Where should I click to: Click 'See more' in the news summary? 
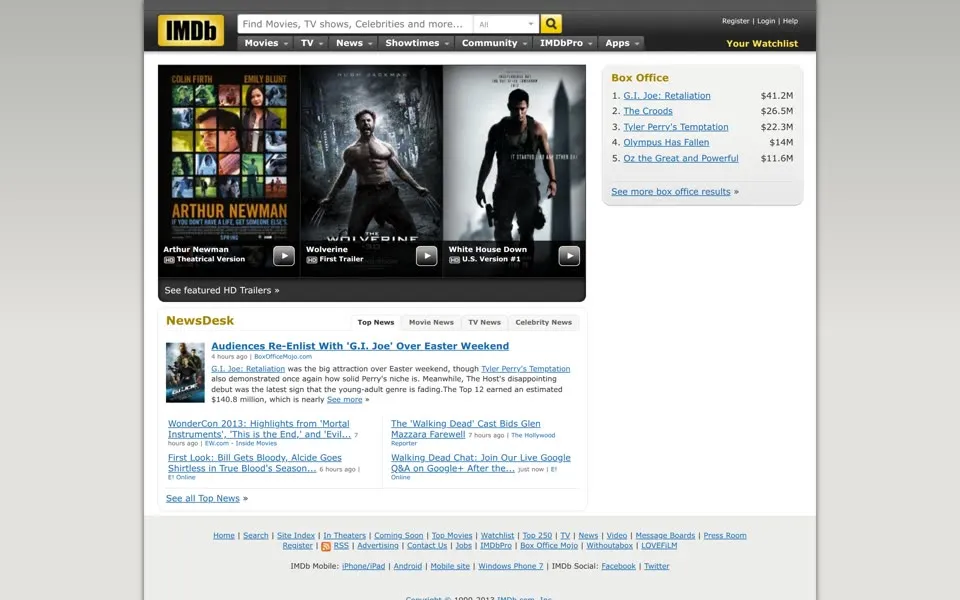pos(344,399)
